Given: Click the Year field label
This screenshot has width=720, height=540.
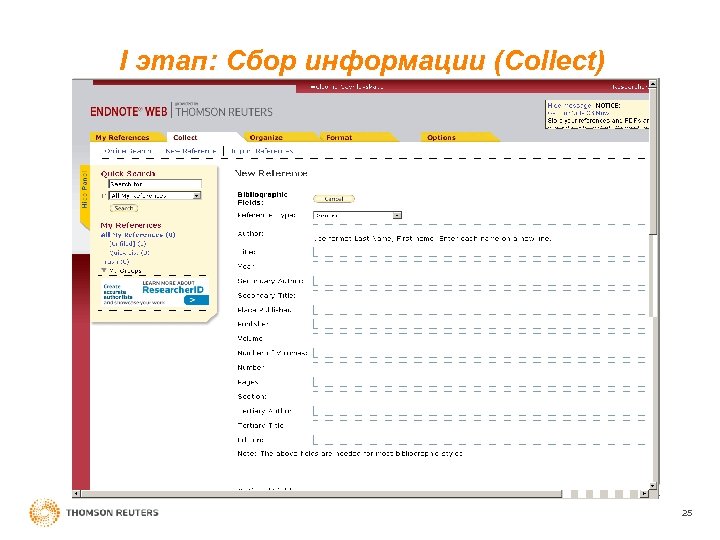Looking at the screenshot, I should click(246, 266).
